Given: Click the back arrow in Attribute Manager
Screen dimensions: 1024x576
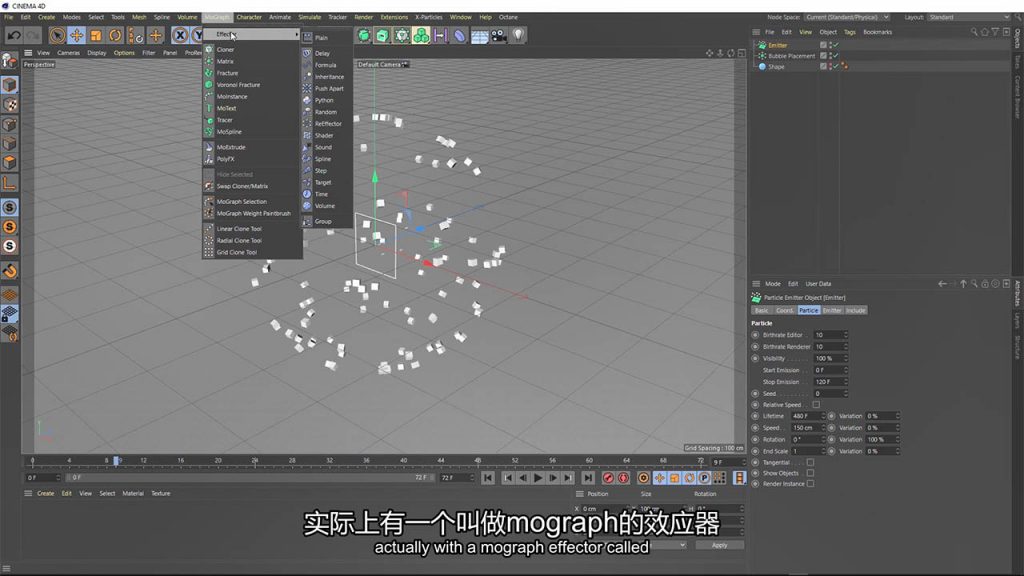Looking at the screenshot, I should point(942,284).
